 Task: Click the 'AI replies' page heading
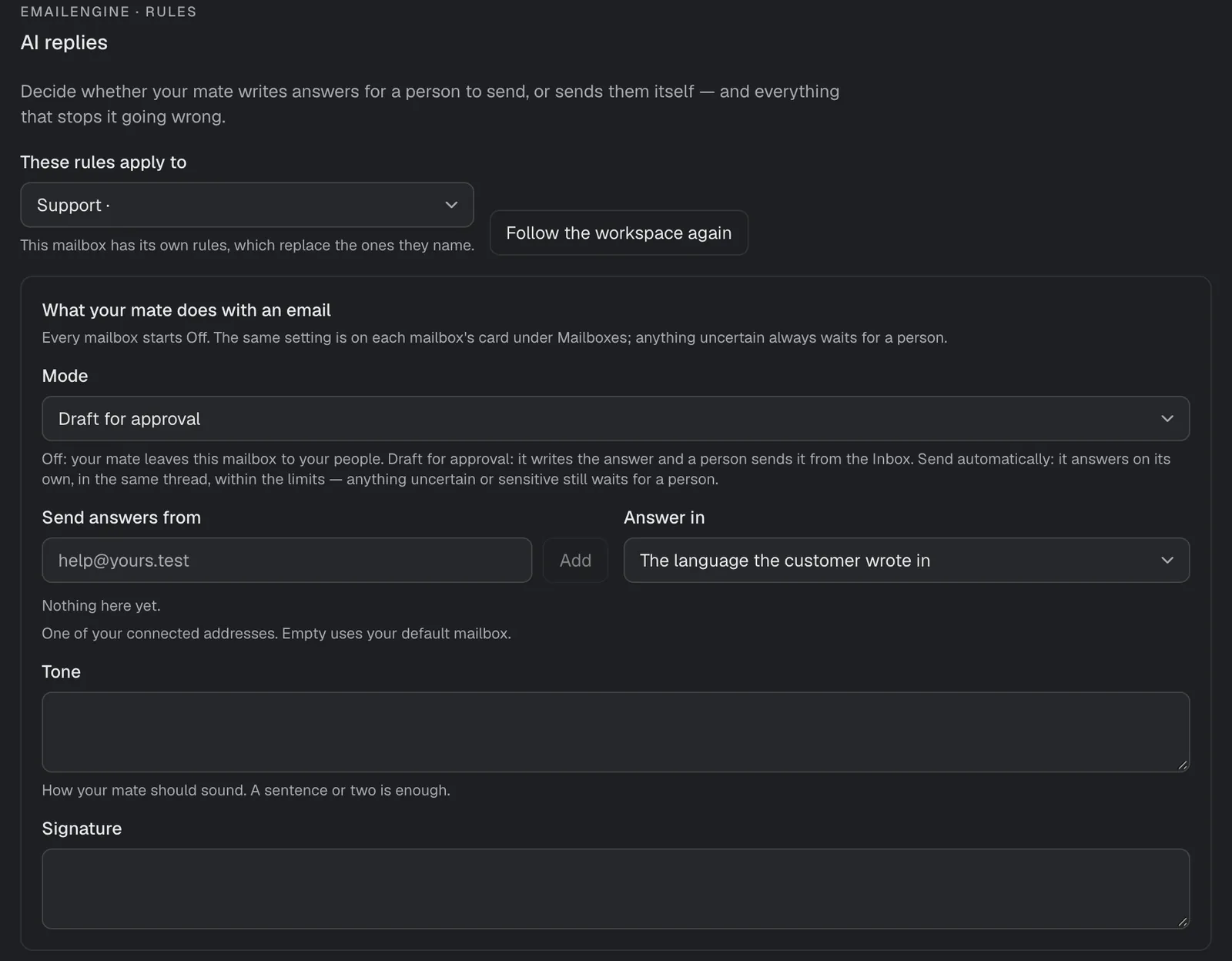tap(64, 42)
